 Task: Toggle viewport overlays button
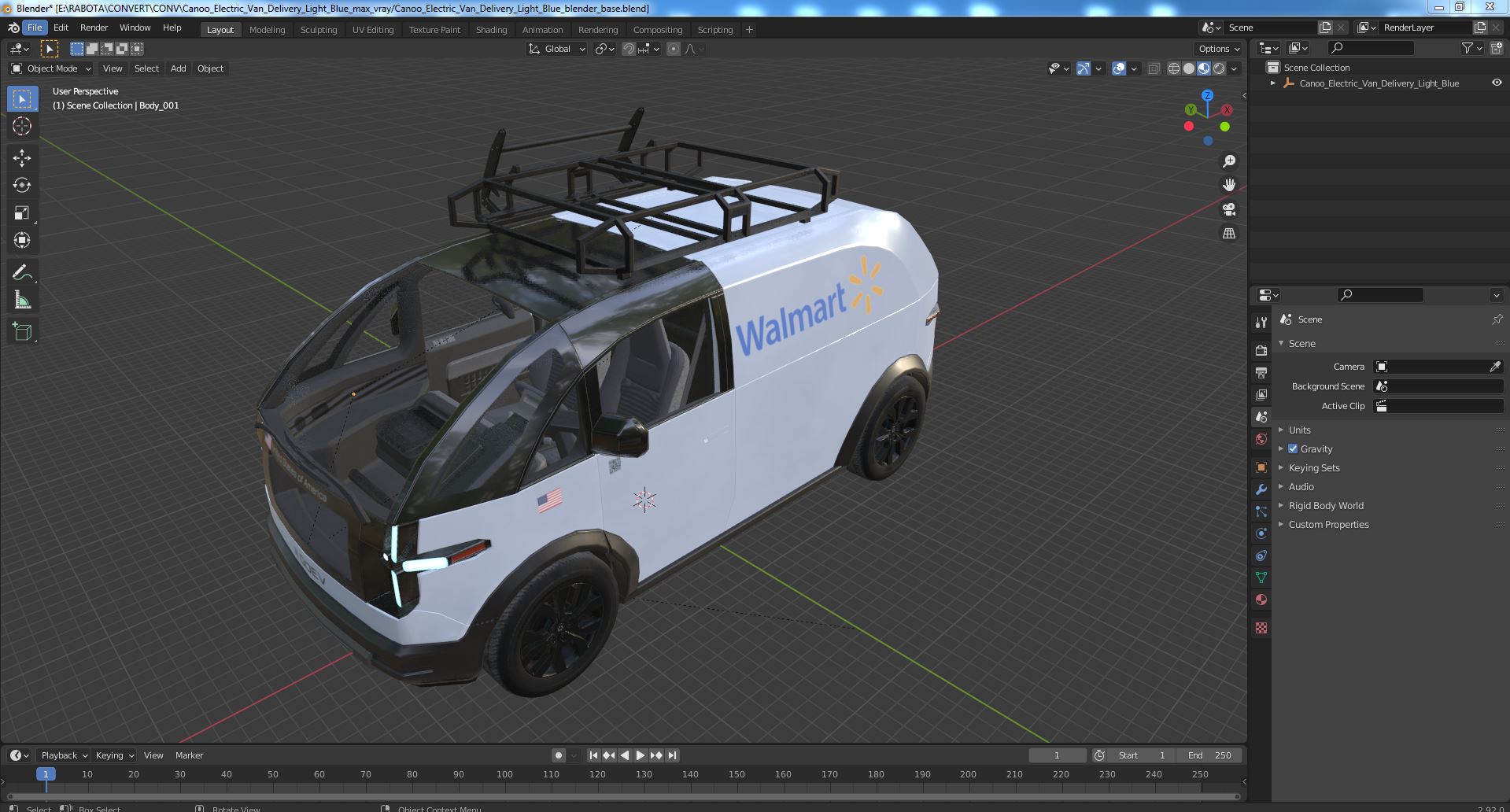click(x=1119, y=68)
